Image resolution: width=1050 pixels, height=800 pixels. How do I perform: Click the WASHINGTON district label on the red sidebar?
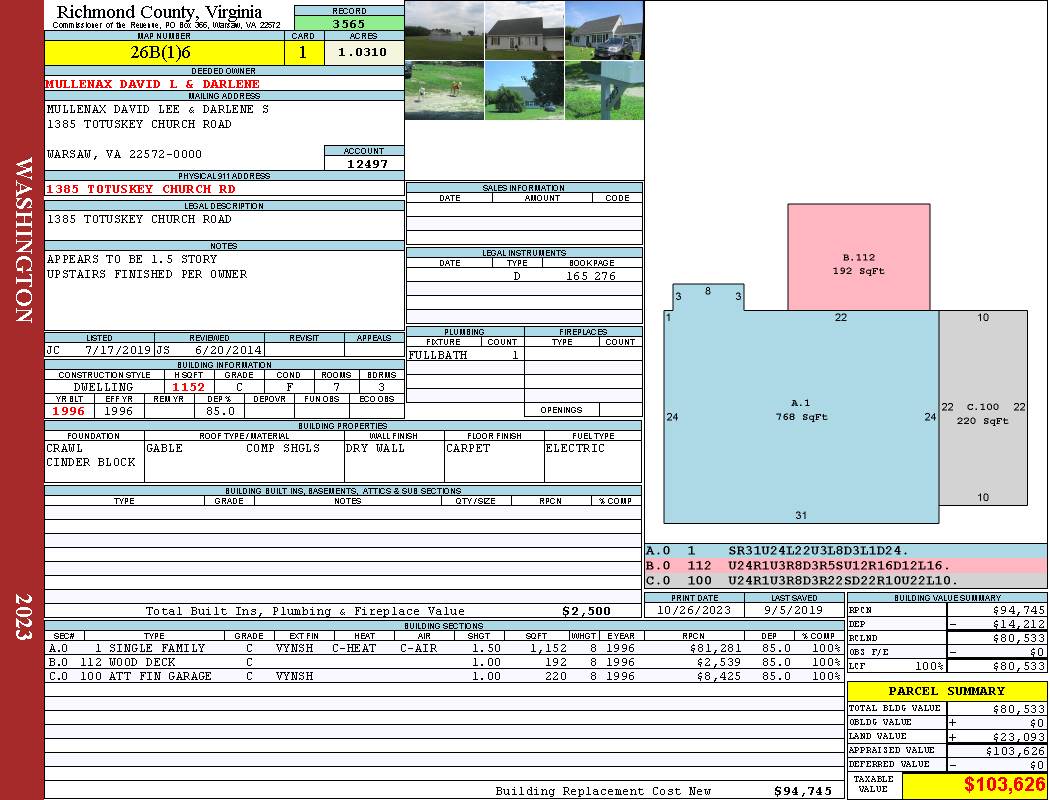click(x=23, y=240)
